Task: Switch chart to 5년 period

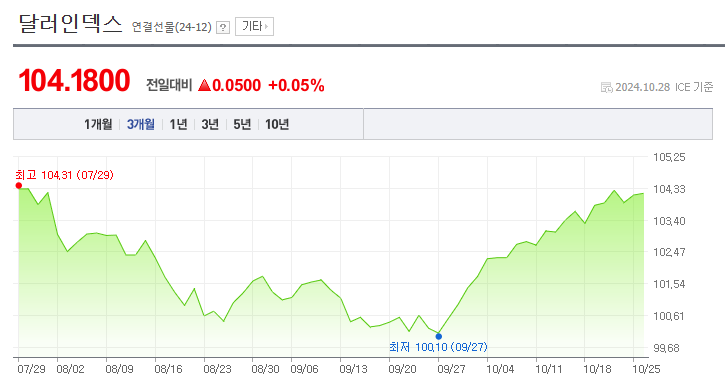Action: click(242, 124)
